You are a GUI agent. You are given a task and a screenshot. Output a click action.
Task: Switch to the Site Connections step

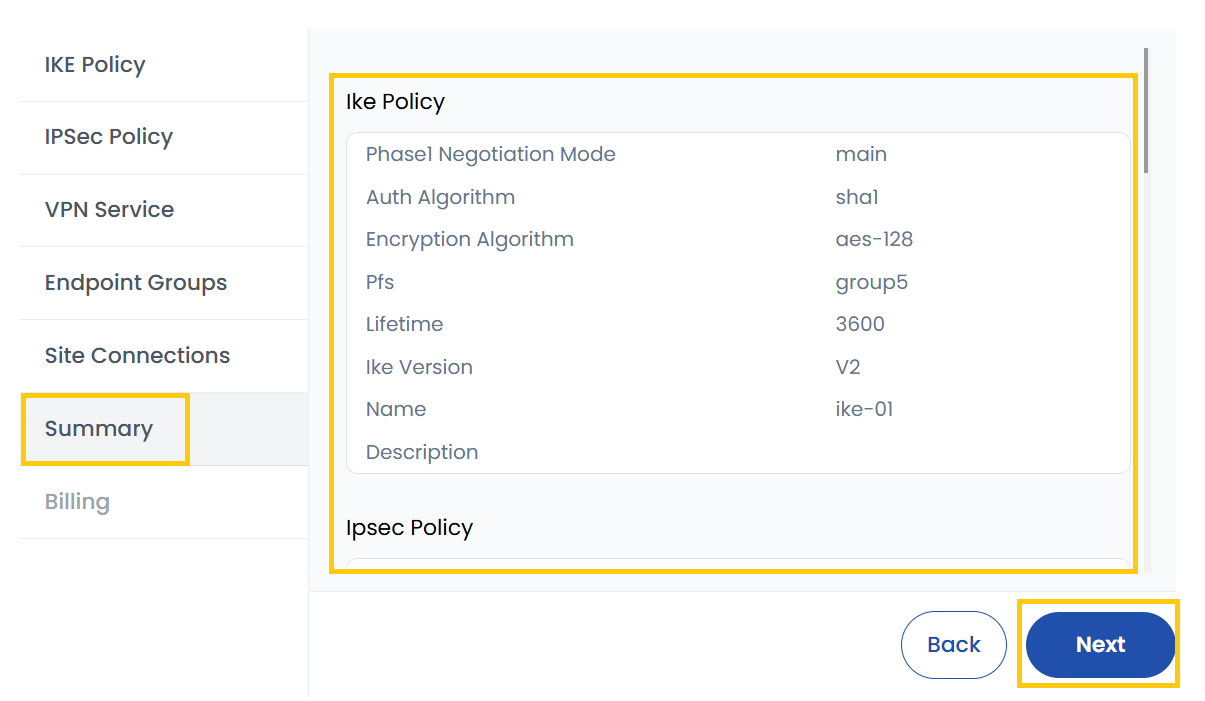(x=137, y=356)
